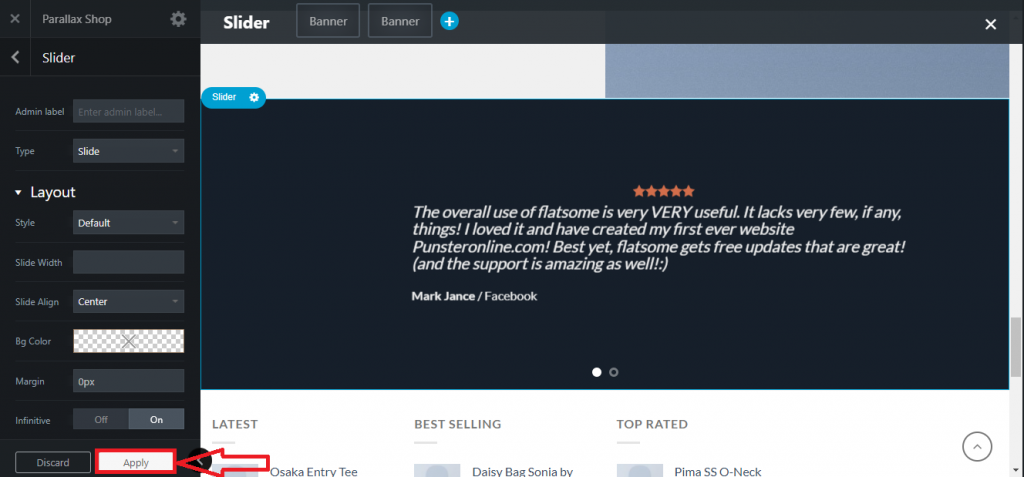This screenshot has width=1024, height=477.
Task: Select the second Banner tab
Action: point(400,22)
